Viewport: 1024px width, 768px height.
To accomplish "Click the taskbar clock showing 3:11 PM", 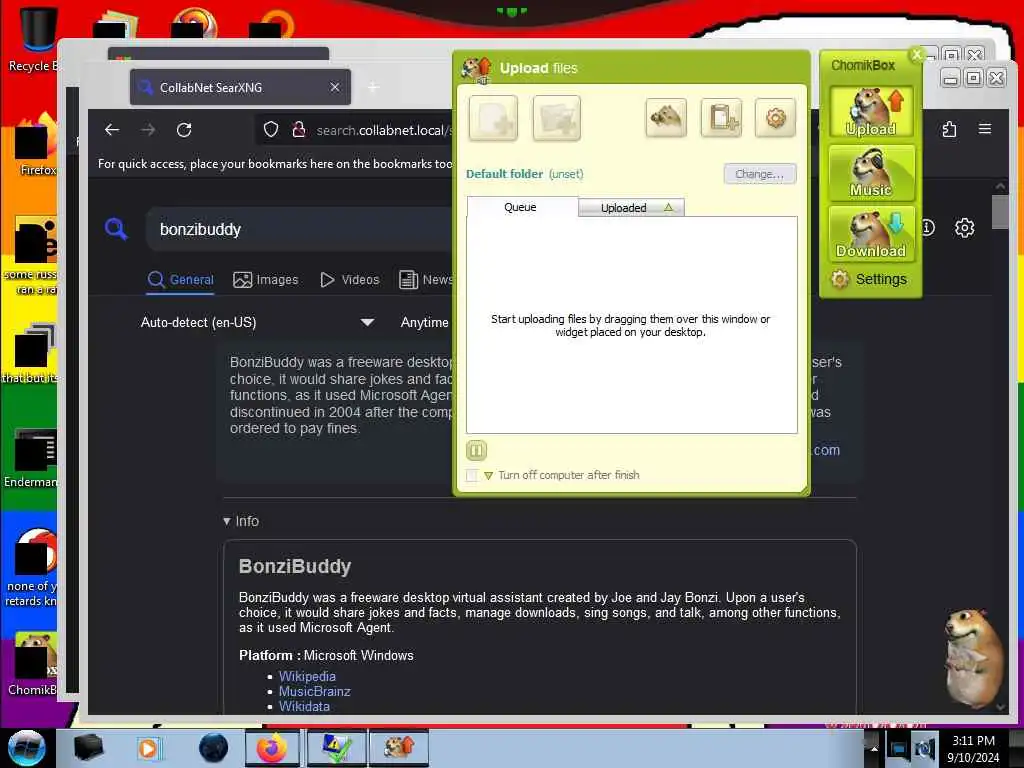I will [x=973, y=749].
